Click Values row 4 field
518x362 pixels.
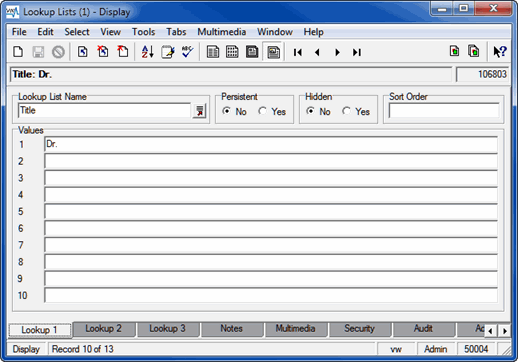coord(271,195)
